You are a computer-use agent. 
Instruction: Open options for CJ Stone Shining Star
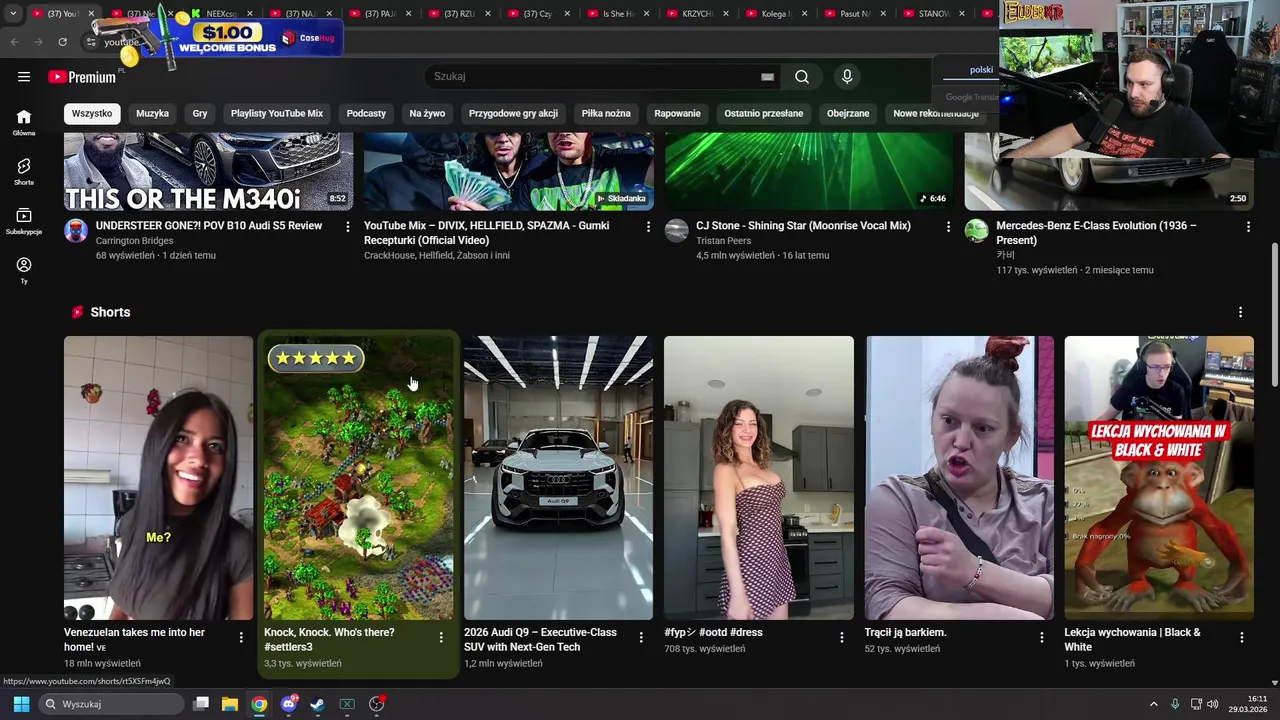pos(948,227)
